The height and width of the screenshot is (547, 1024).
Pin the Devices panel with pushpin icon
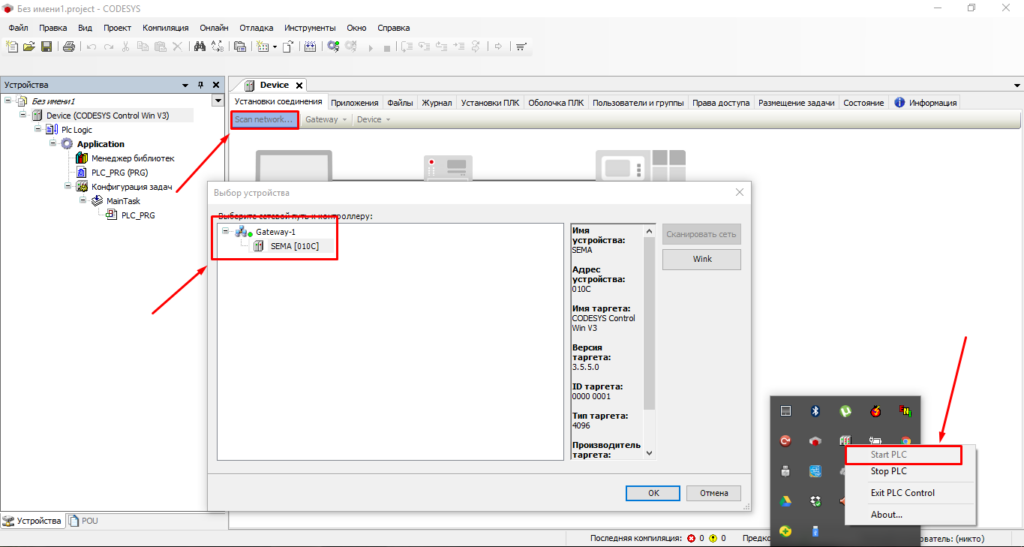[x=200, y=85]
